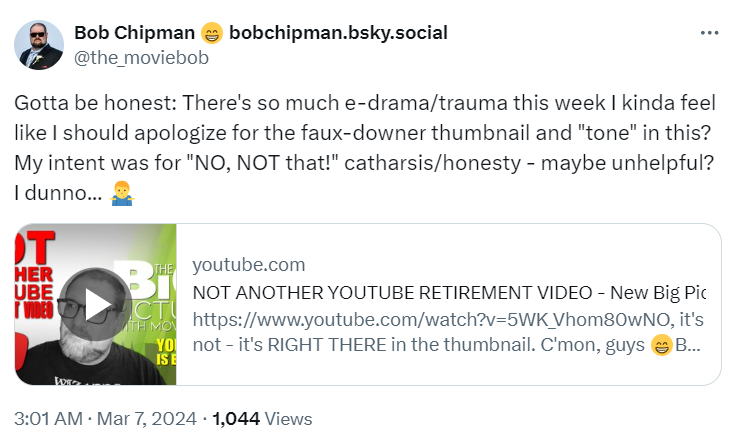The height and width of the screenshot is (440, 735).
Task: Click Bob Chipman's profile avatar photo
Action: click(x=38, y=43)
